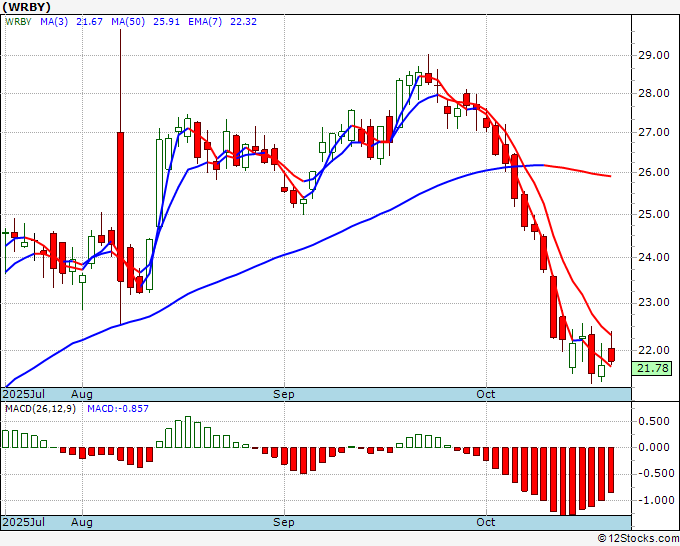Click the 0.000 MACD axis label
The image size is (680, 546).
[654, 447]
